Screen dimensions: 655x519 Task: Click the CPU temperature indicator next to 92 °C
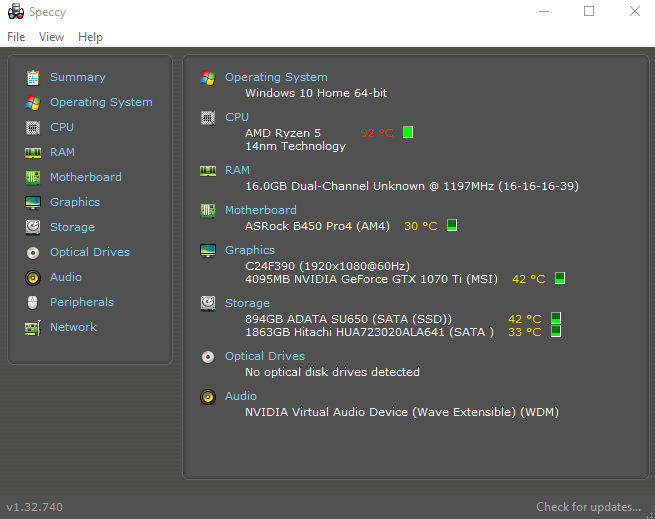pyautogui.click(x=408, y=132)
